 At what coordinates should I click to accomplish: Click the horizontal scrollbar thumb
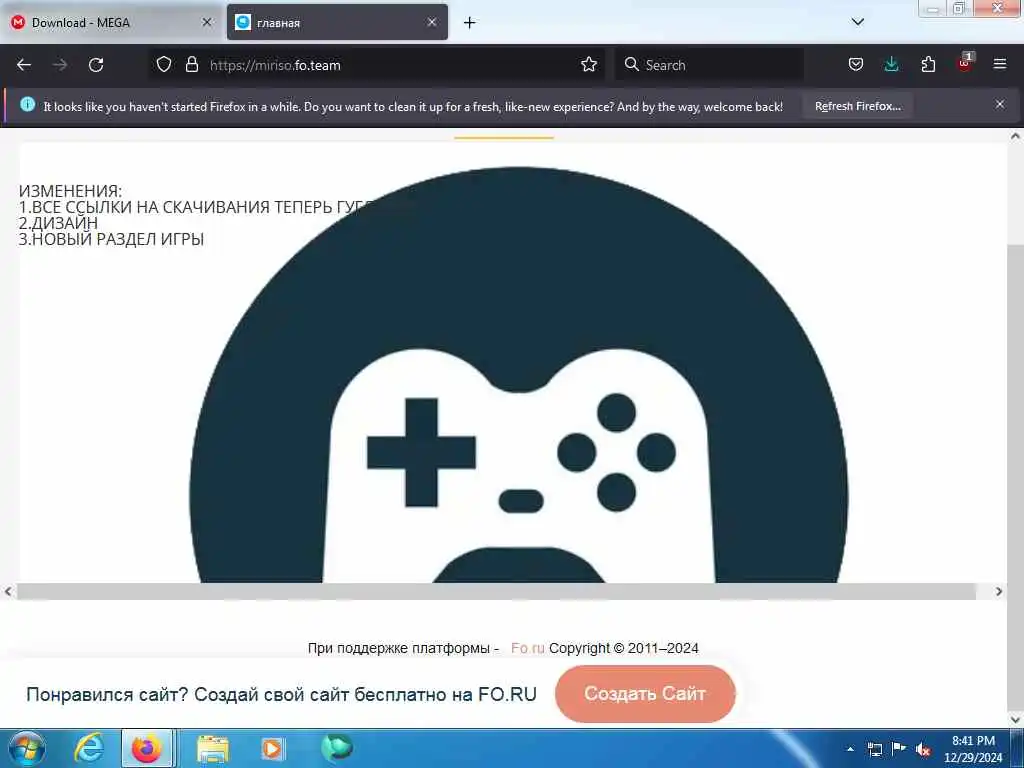coord(496,592)
